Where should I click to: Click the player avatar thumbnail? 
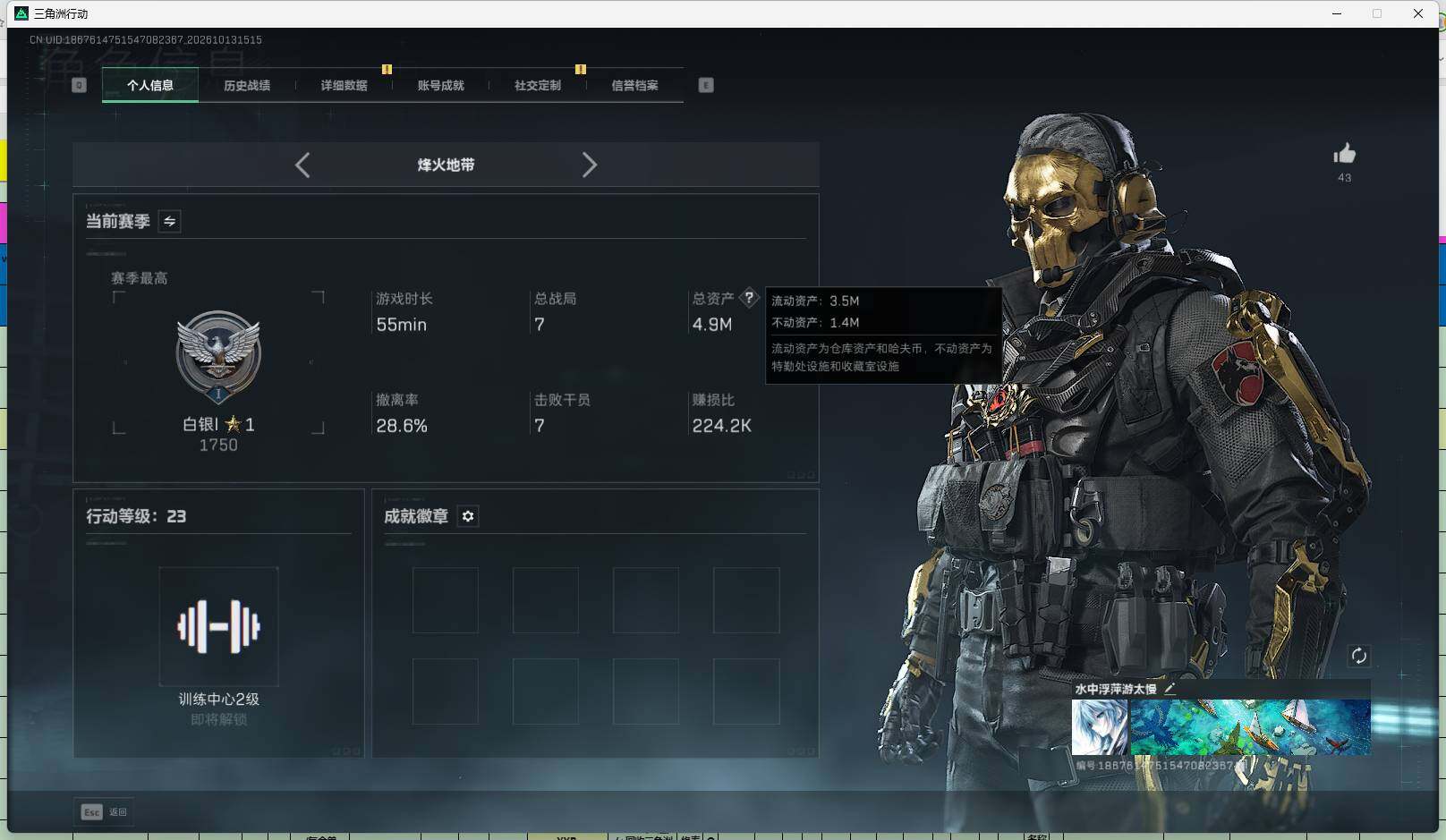click(x=1100, y=727)
